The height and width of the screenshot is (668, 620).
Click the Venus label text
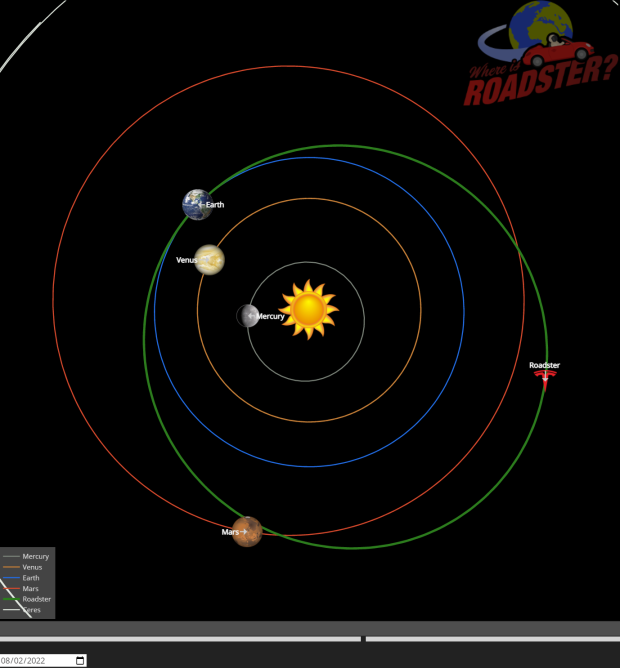186,259
